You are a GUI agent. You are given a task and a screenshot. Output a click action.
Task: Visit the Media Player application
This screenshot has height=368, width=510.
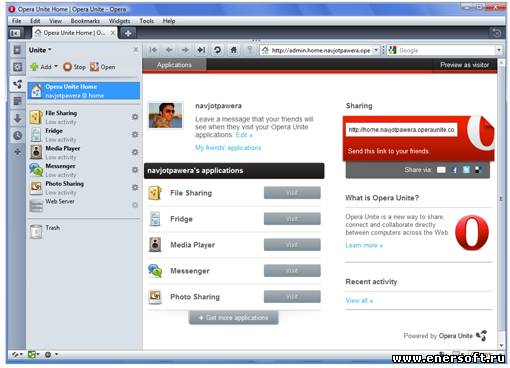point(292,245)
